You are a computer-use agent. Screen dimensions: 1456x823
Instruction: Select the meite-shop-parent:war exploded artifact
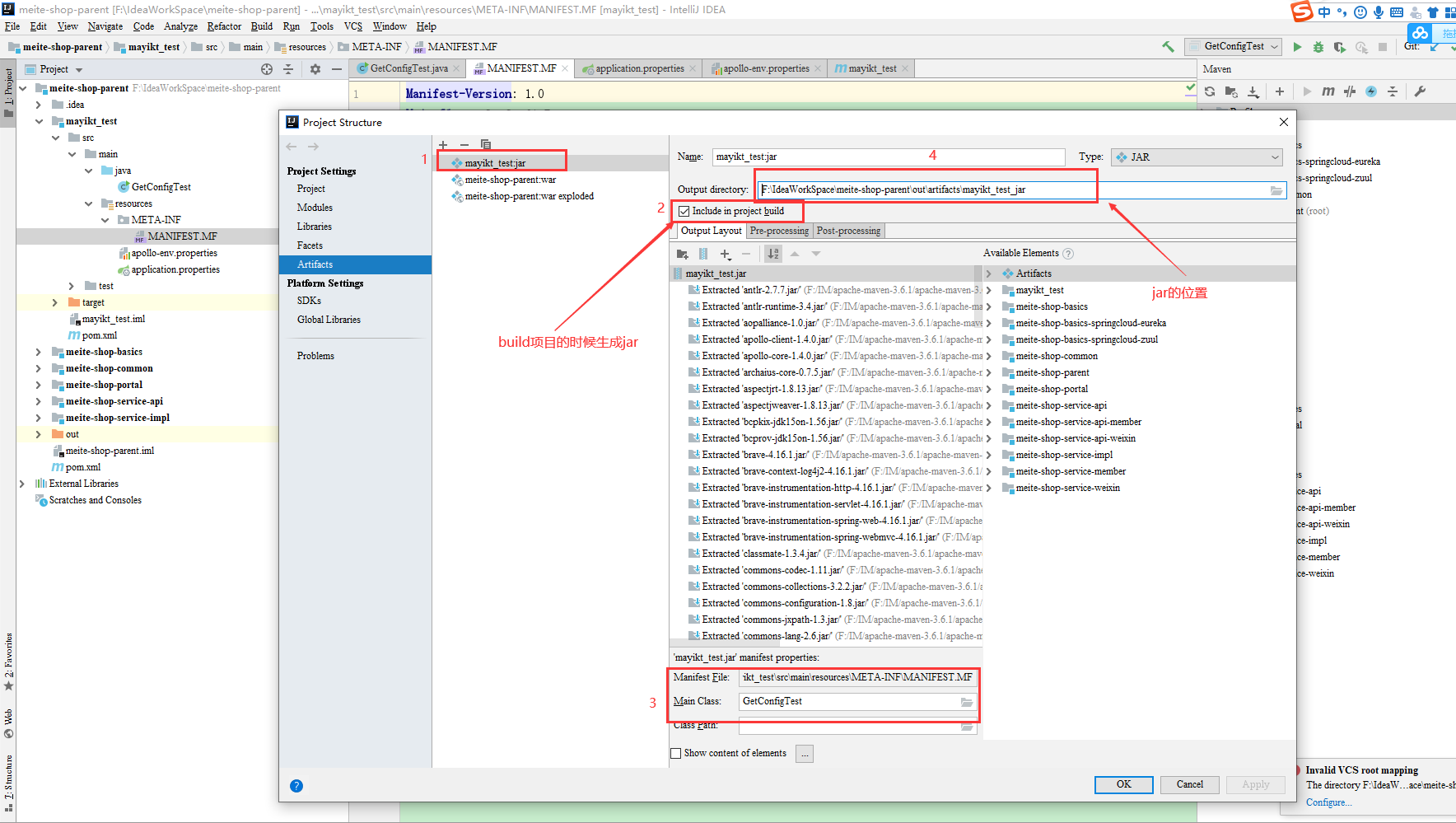(x=529, y=196)
